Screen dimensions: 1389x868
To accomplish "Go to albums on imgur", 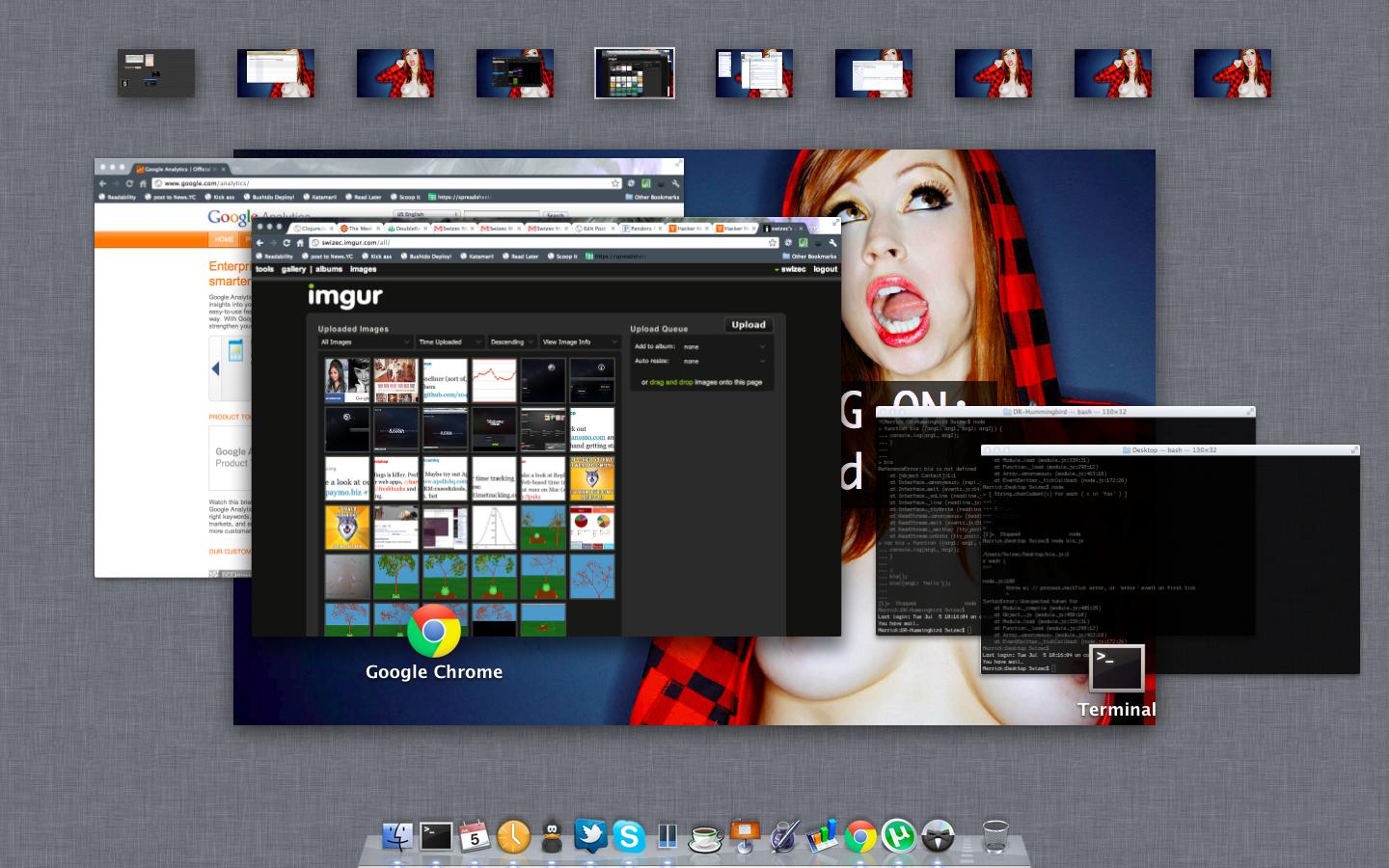I will 329,269.
